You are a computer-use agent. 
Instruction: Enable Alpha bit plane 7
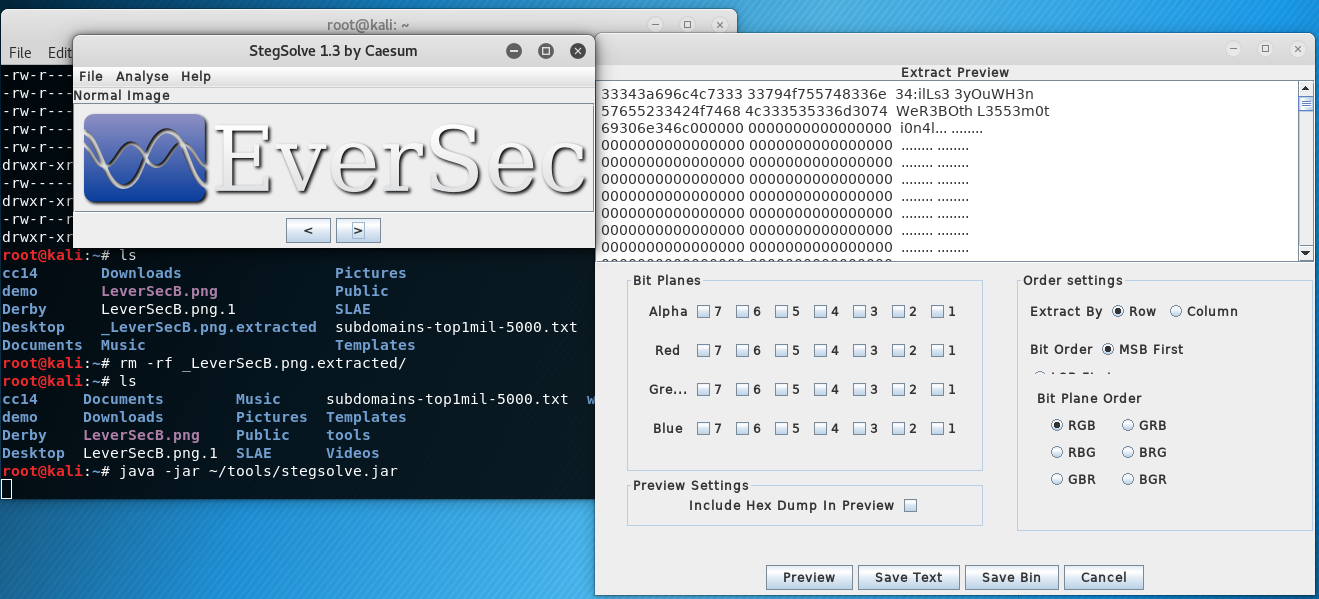[704, 311]
